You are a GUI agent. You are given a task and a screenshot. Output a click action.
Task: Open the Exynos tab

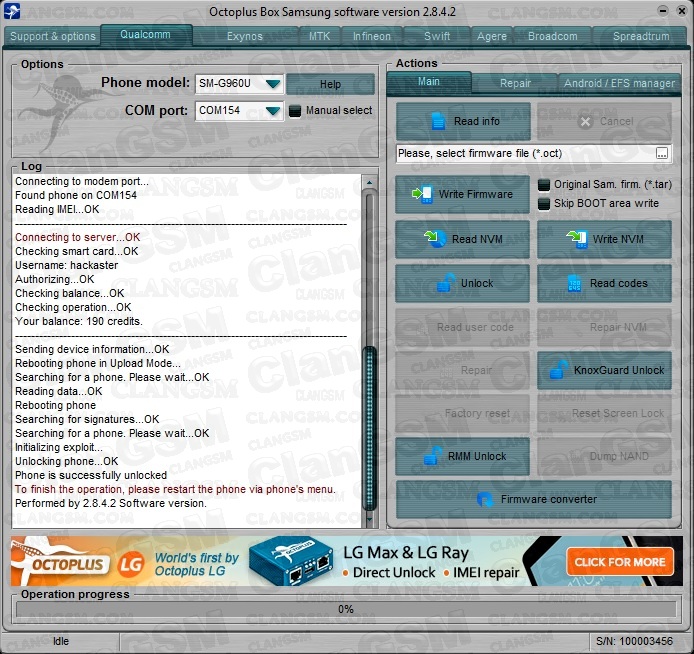(245, 36)
